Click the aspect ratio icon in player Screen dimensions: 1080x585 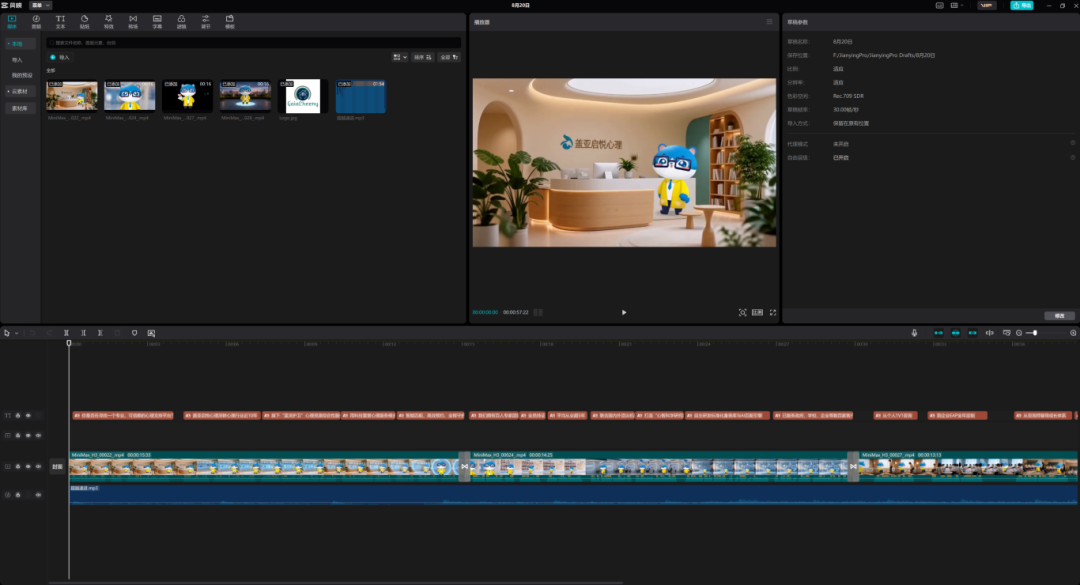[757, 312]
